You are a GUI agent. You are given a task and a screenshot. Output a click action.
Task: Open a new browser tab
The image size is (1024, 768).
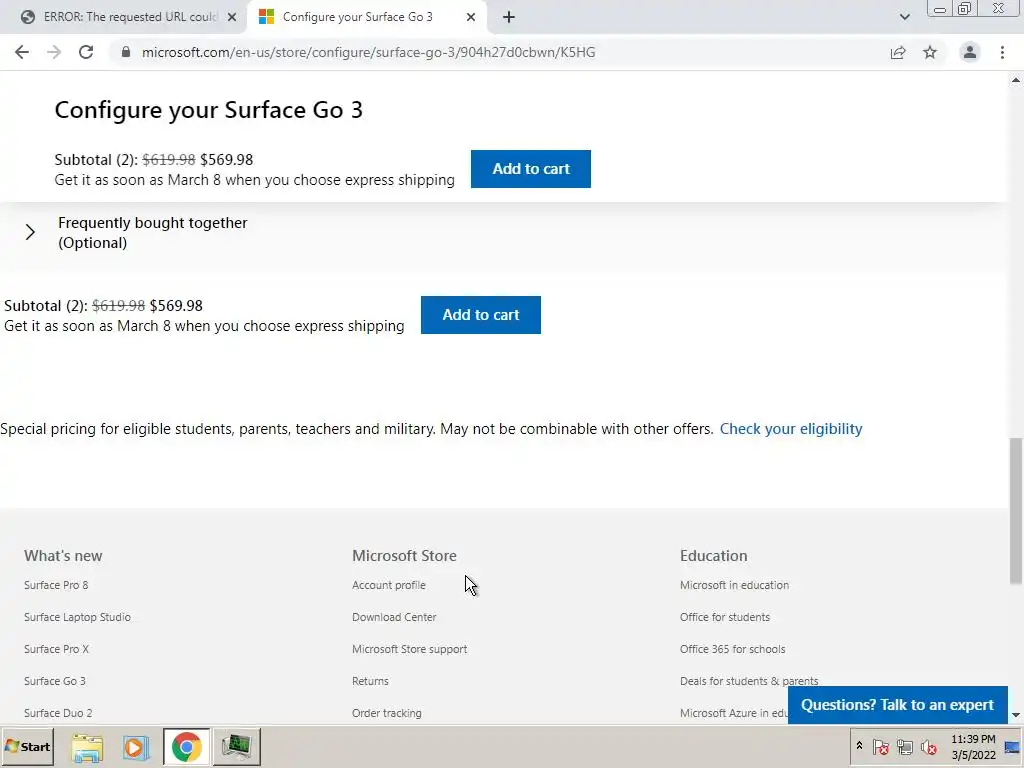click(x=509, y=17)
